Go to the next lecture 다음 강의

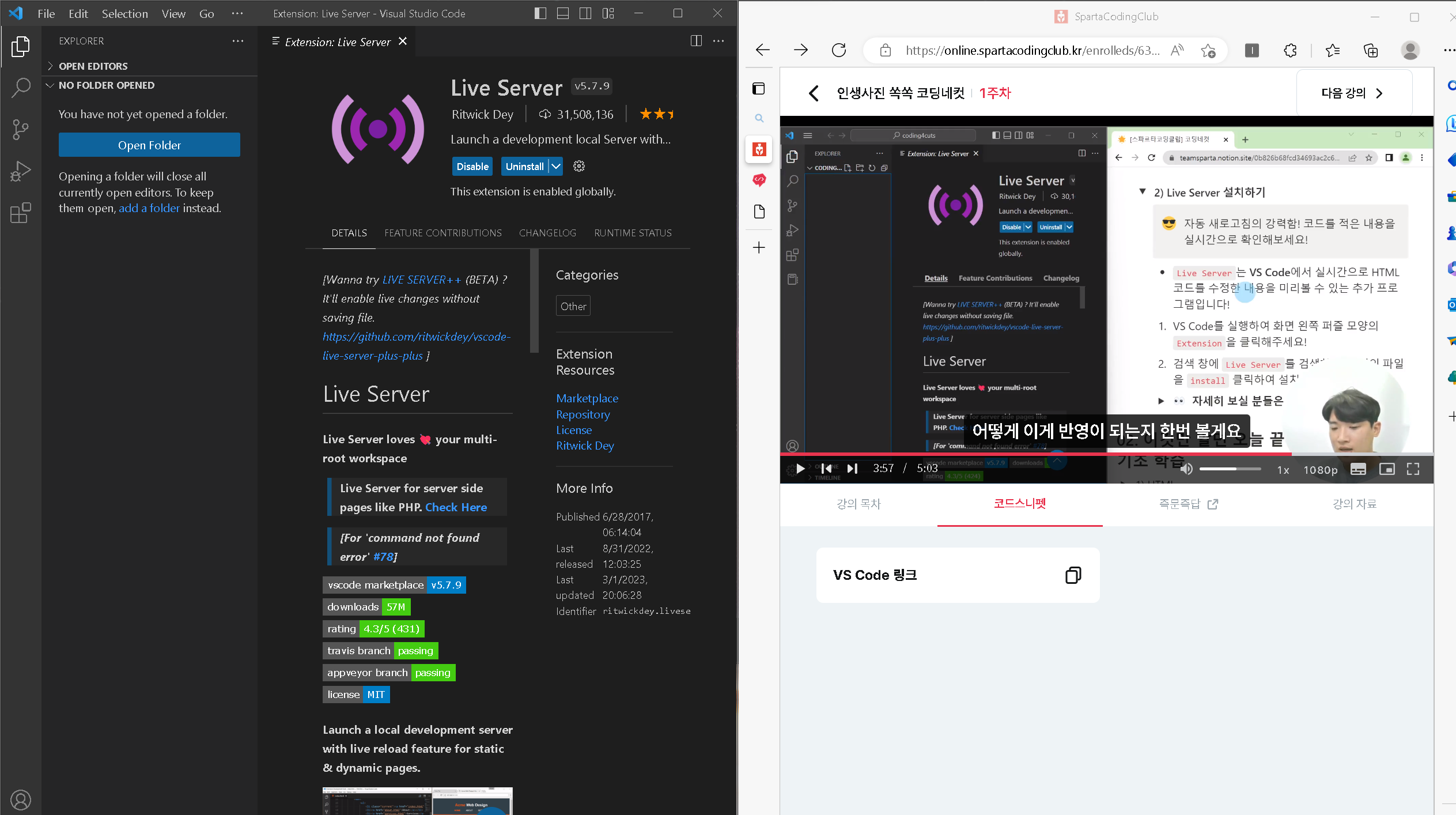pos(1353,93)
